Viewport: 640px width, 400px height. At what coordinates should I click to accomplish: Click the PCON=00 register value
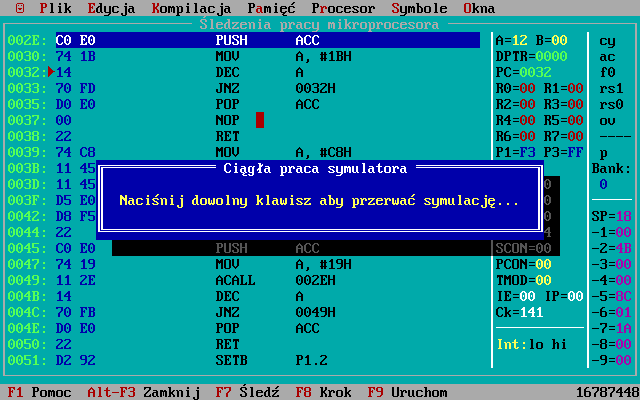(x=524, y=264)
